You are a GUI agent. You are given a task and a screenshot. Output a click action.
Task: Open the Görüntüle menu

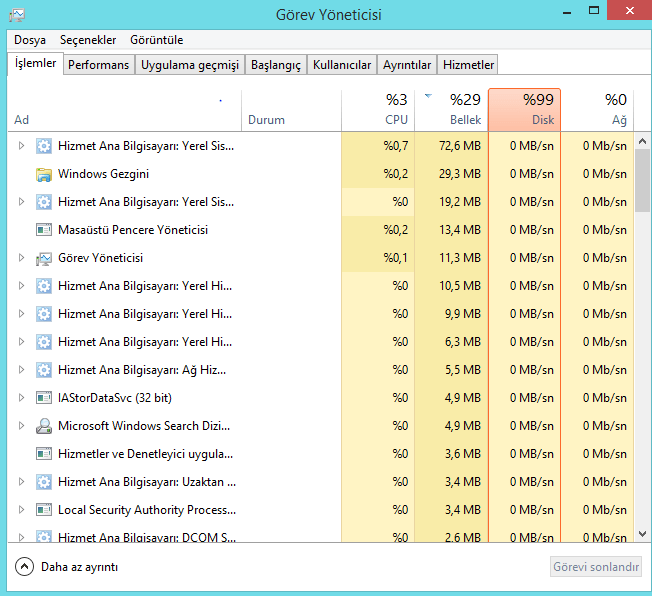click(157, 40)
